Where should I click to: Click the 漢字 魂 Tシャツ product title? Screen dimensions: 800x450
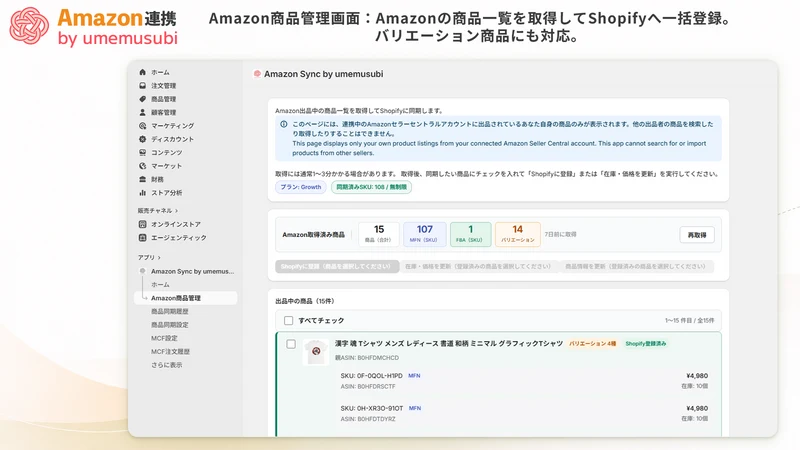coord(448,343)
